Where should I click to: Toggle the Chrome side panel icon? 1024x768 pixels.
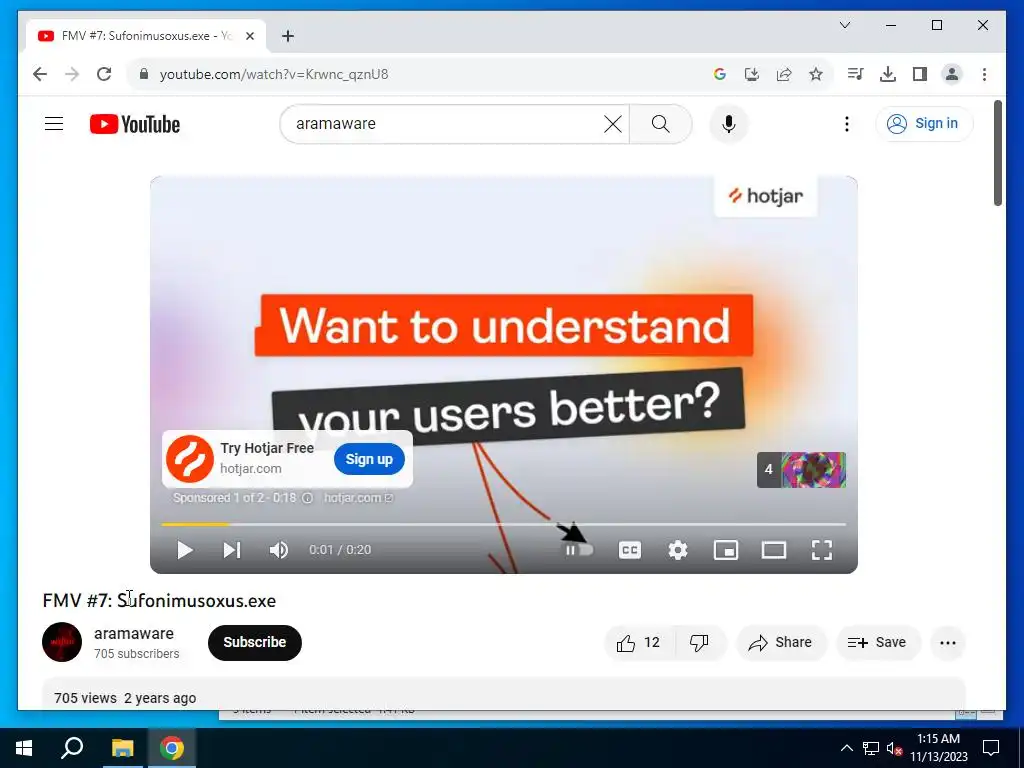click(x=920, y=74)
